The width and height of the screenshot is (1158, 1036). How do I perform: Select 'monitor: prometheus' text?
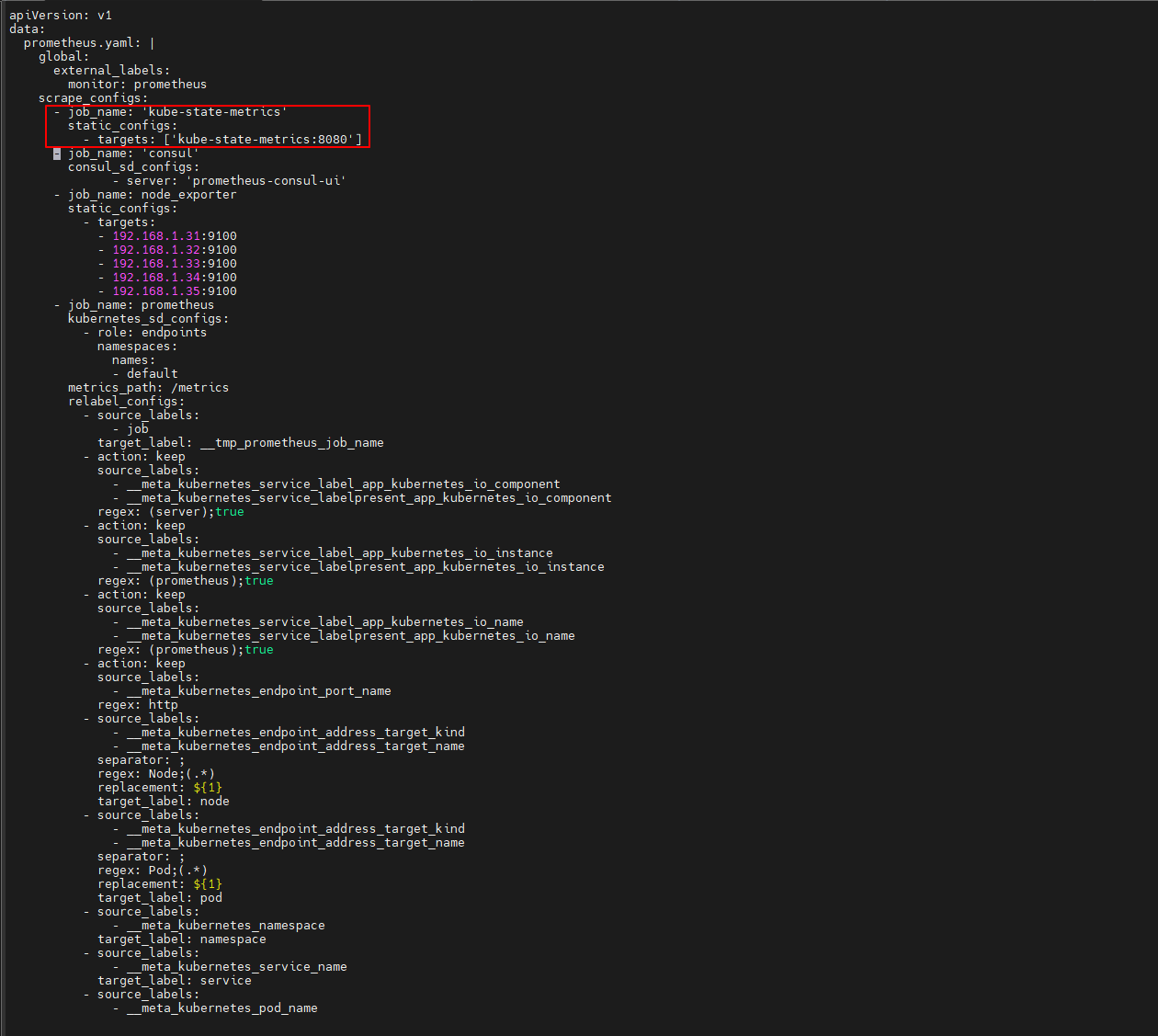coord(137,85)
